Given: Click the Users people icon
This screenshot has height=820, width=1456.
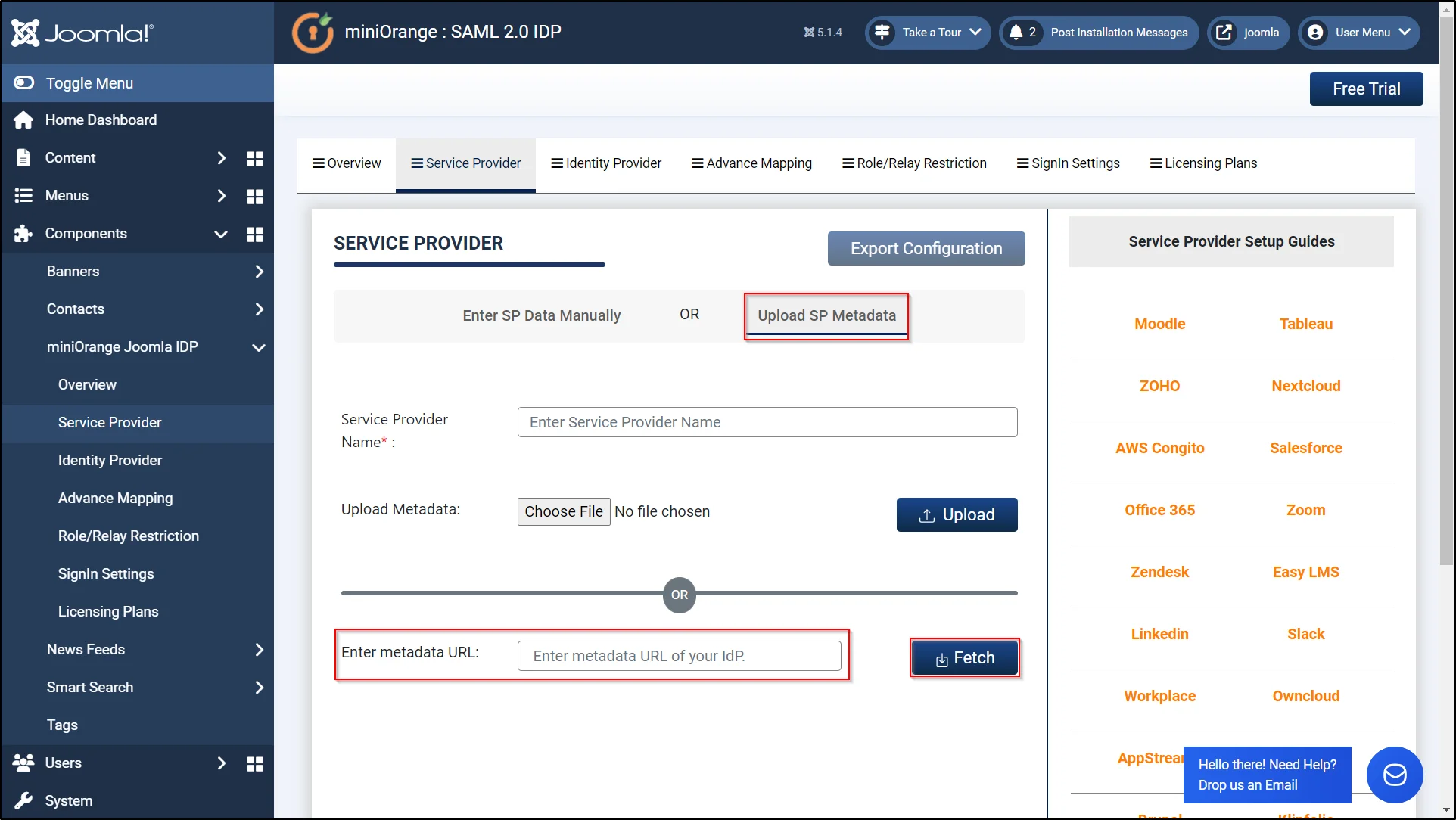Looking at the screenshot, I should 23,763.
